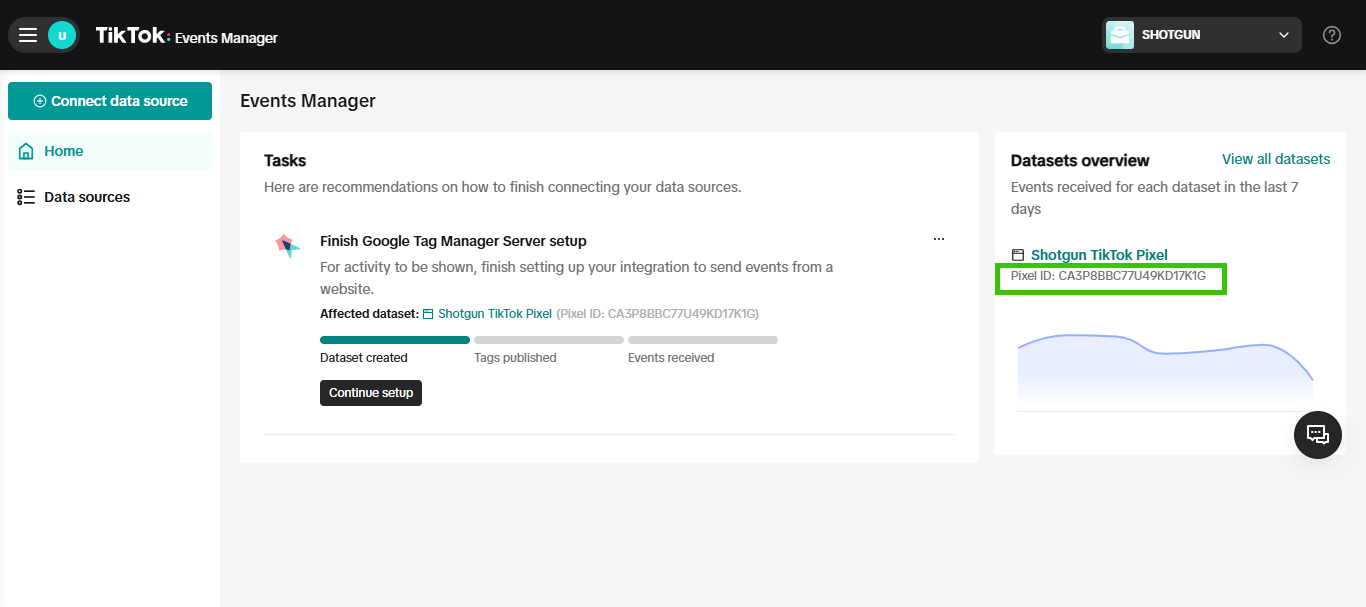Open the help question mark icon
1366x607 pixels.
[1331, 34]
